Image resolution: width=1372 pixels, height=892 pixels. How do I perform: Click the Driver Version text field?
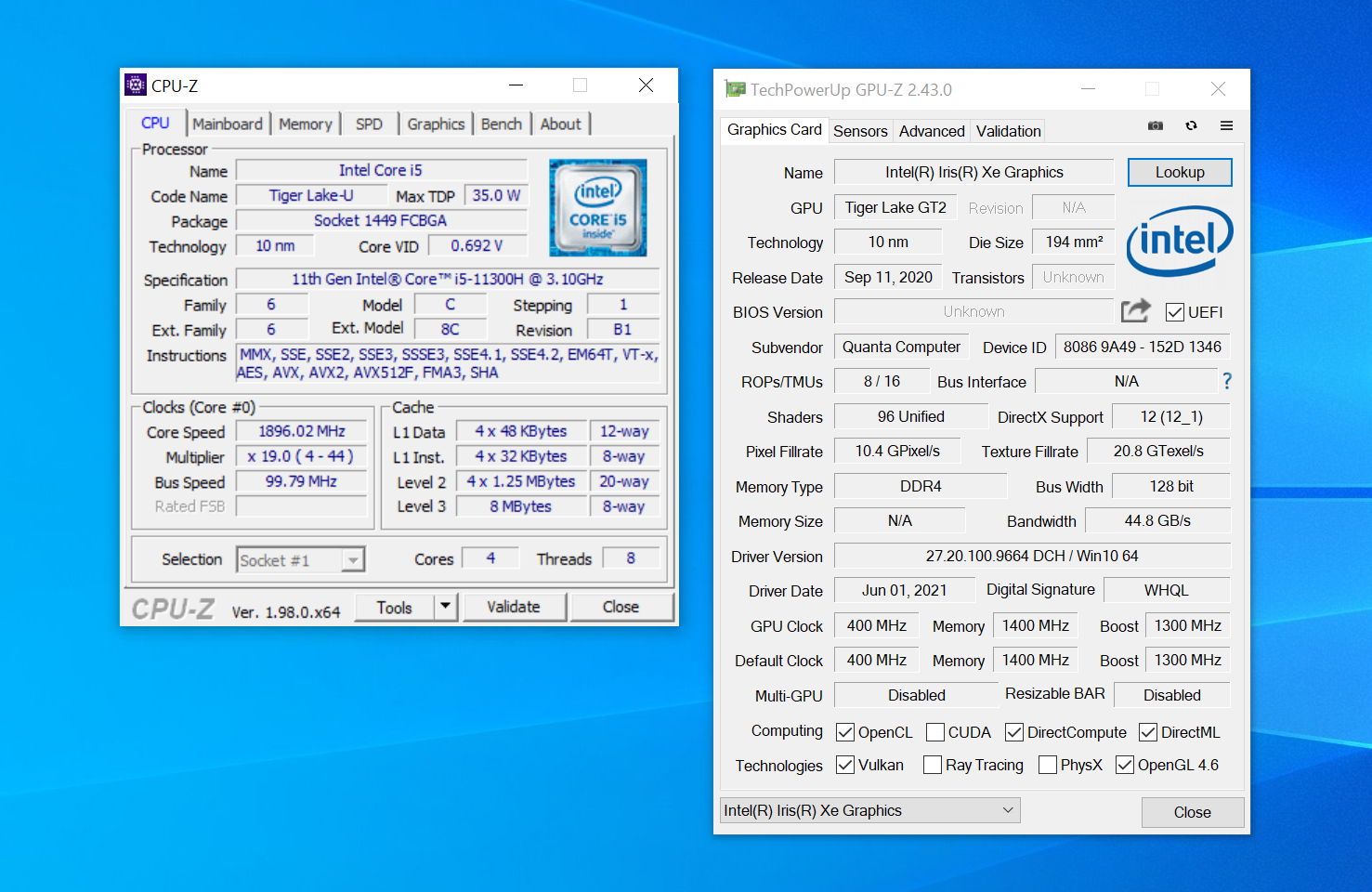coord(1031,556)
